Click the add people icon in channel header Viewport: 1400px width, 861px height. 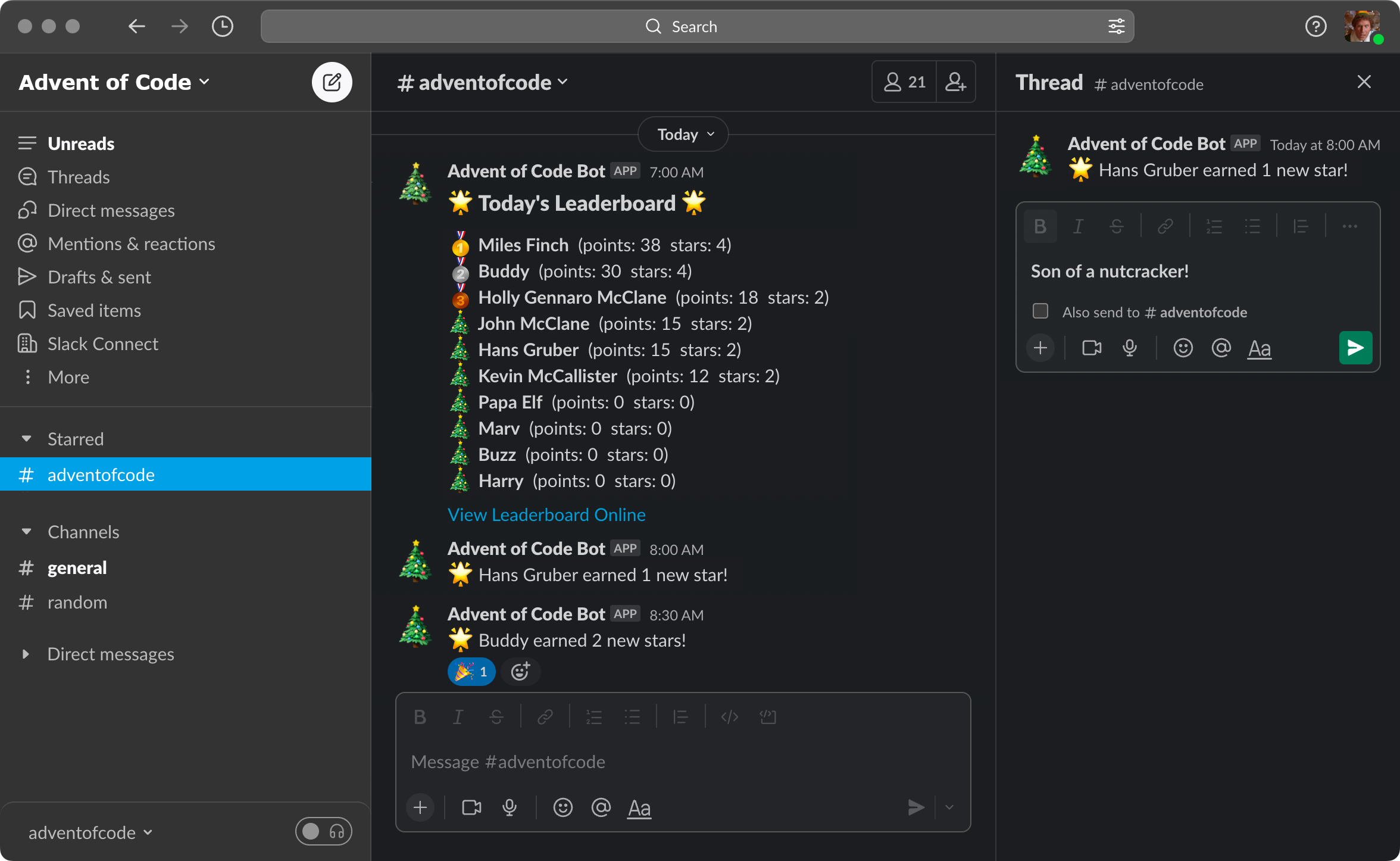click(955, 82)
